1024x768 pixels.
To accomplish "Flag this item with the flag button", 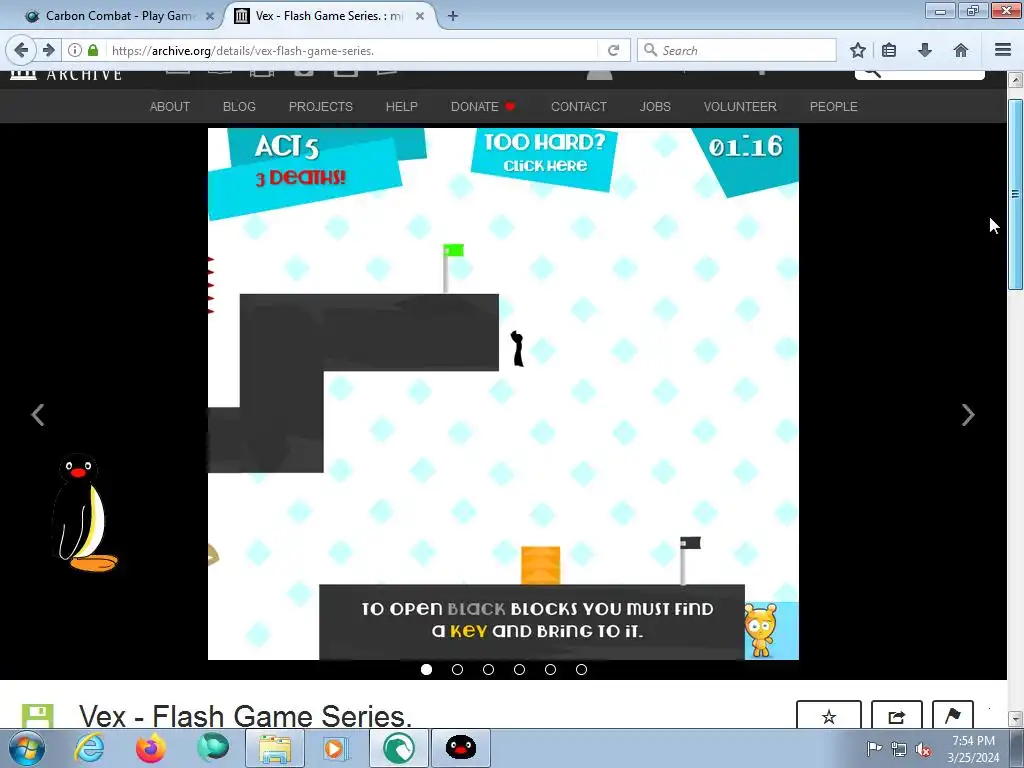I will [x=953, y=715].
